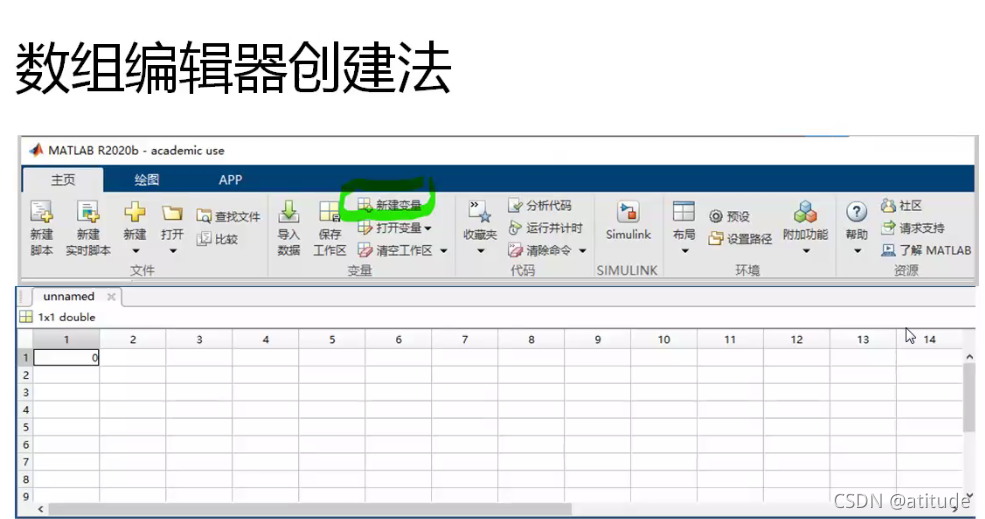The width and height of the screenshot is (985, 519).
Task: Click the MATLAB logo in title bar
Action: click(x=36, y=150)
